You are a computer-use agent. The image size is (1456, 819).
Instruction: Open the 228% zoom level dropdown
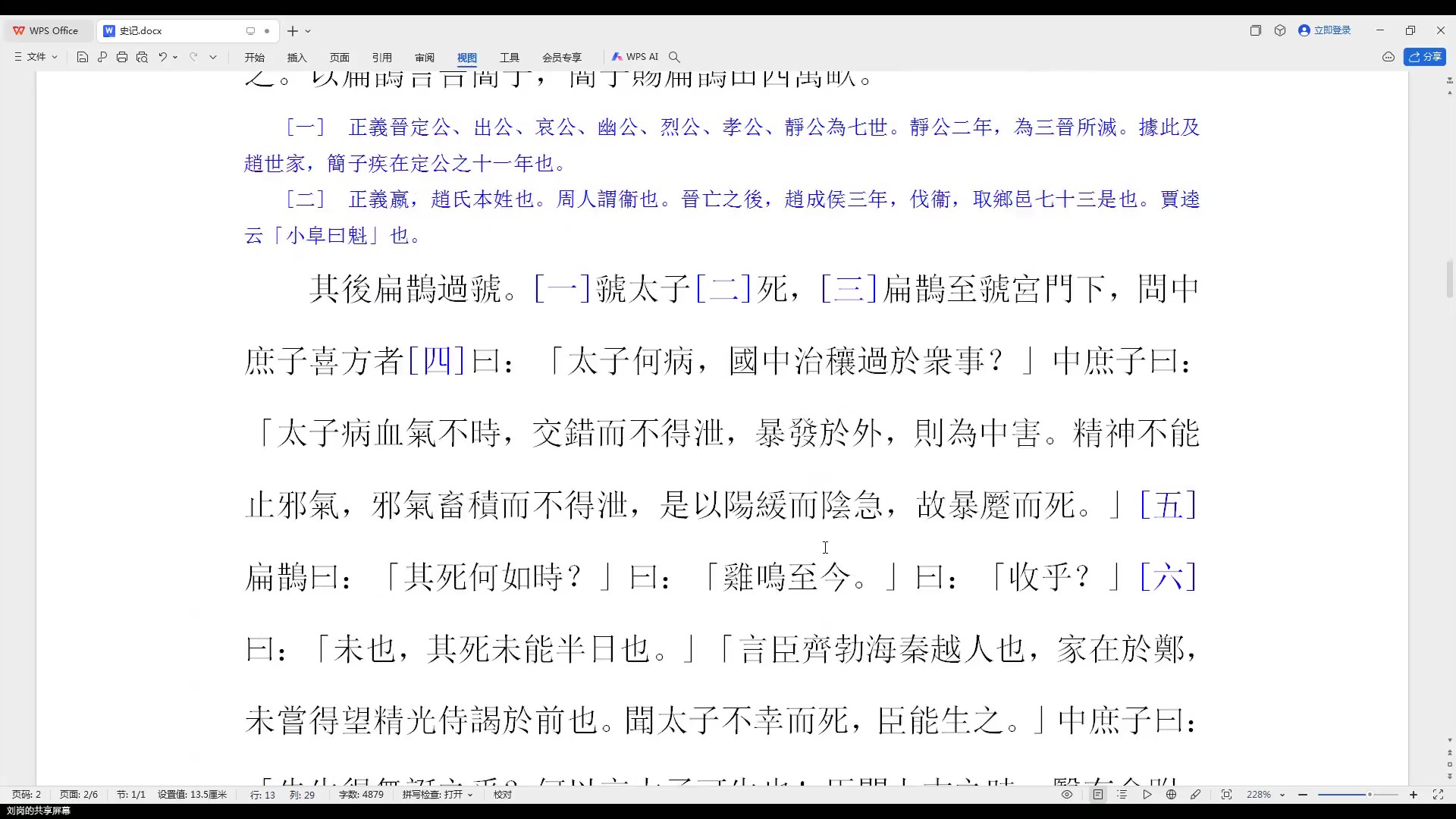1266,795
